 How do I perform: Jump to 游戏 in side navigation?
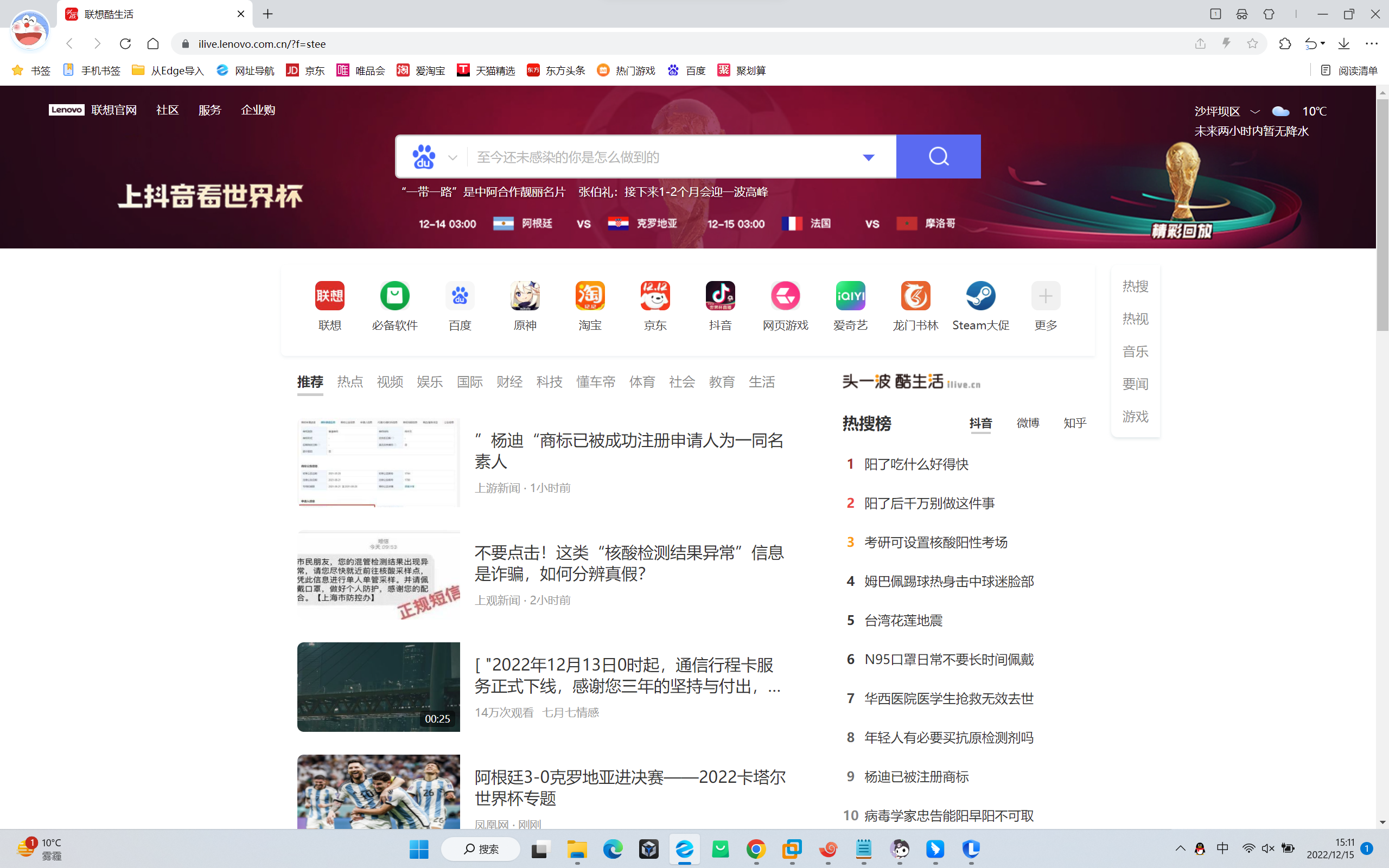1135,416
